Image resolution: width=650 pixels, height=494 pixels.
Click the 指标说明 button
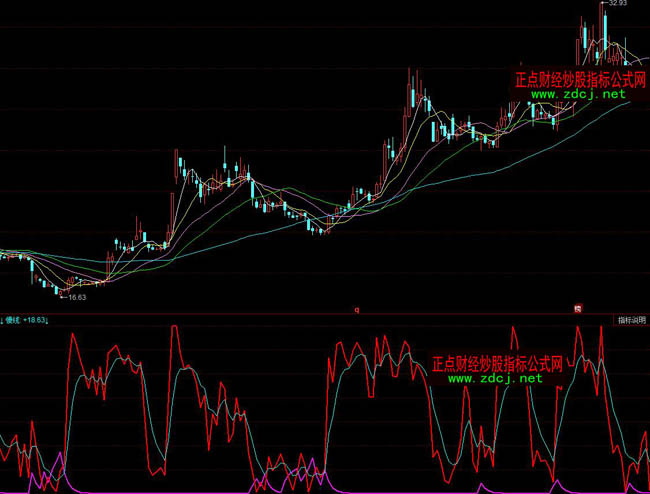[631, 319]
